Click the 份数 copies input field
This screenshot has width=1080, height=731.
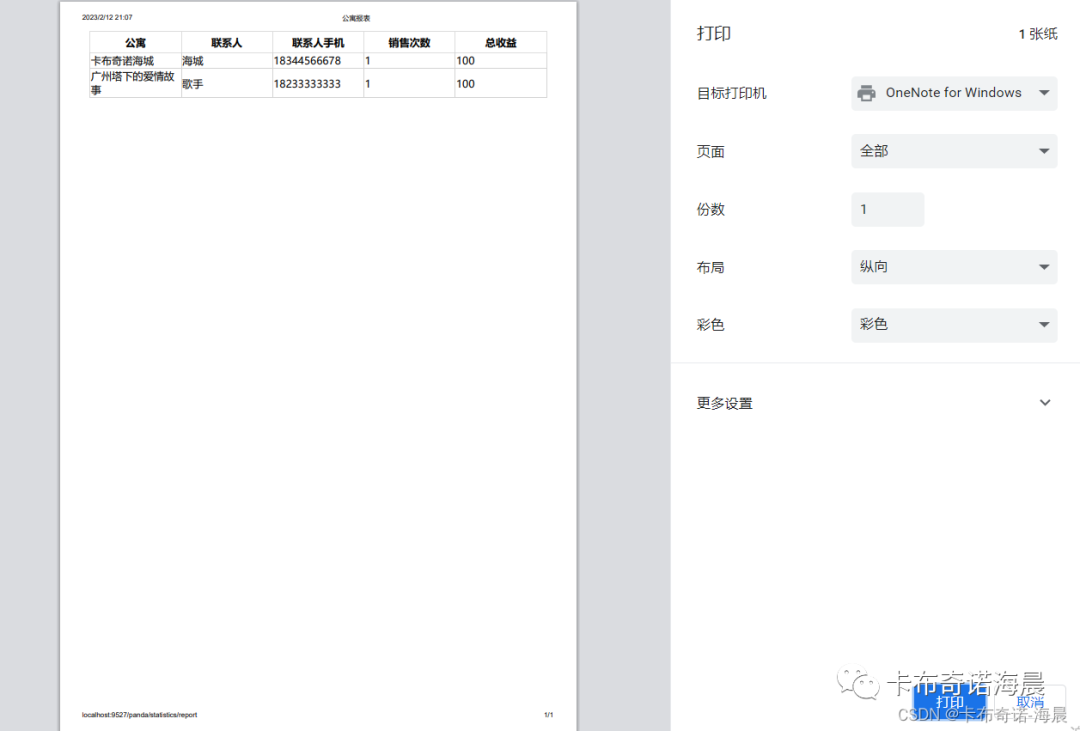pyautogui.click(x=887, y=209)
